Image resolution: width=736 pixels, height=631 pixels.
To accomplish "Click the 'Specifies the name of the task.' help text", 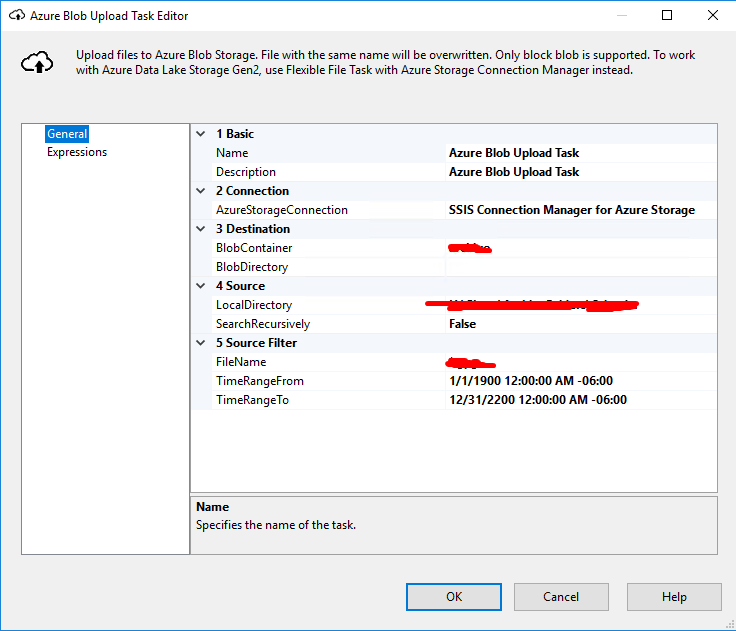I will [x=276, y=525].
